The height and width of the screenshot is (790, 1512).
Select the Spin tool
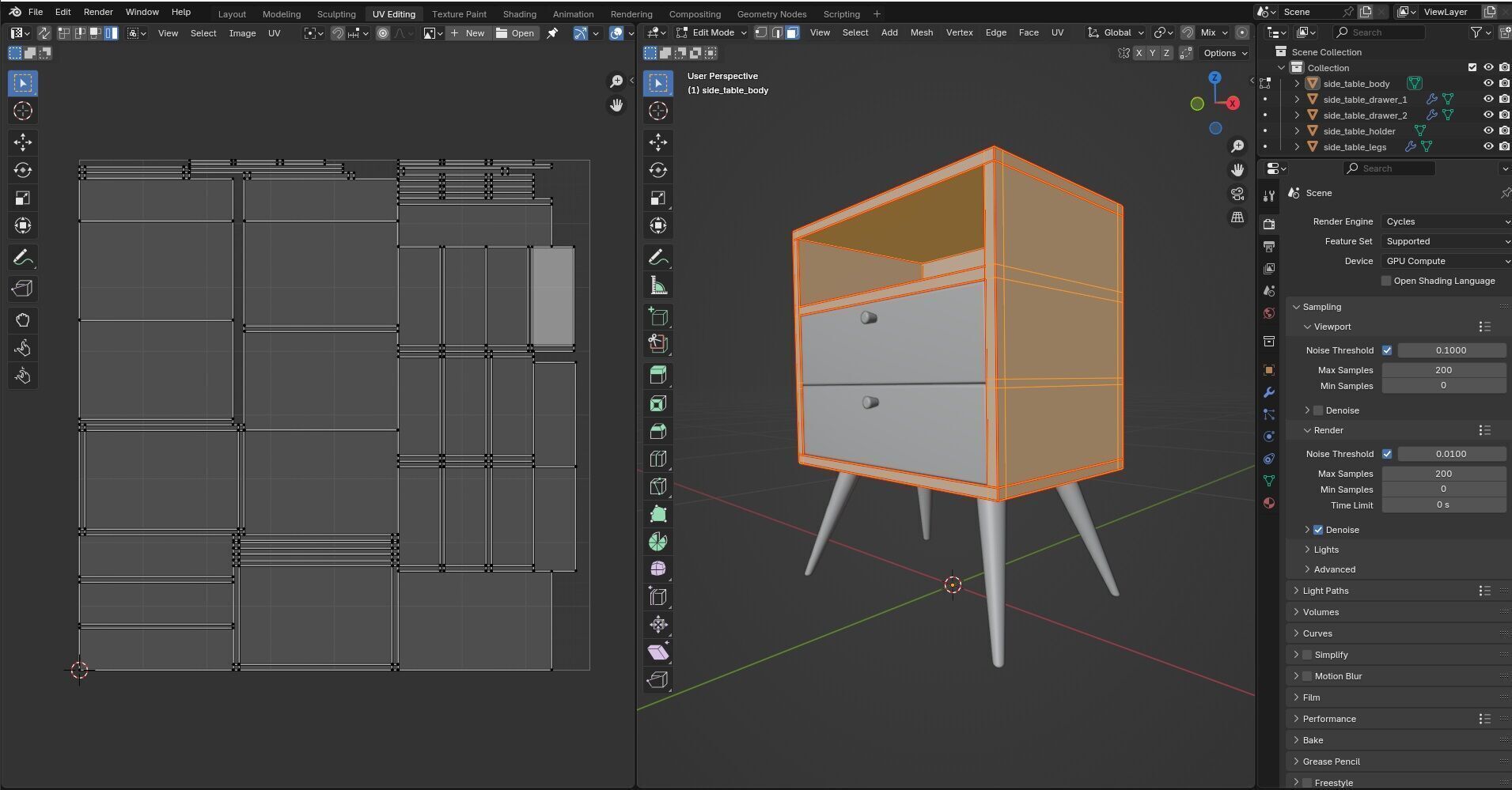coord(658,542)
